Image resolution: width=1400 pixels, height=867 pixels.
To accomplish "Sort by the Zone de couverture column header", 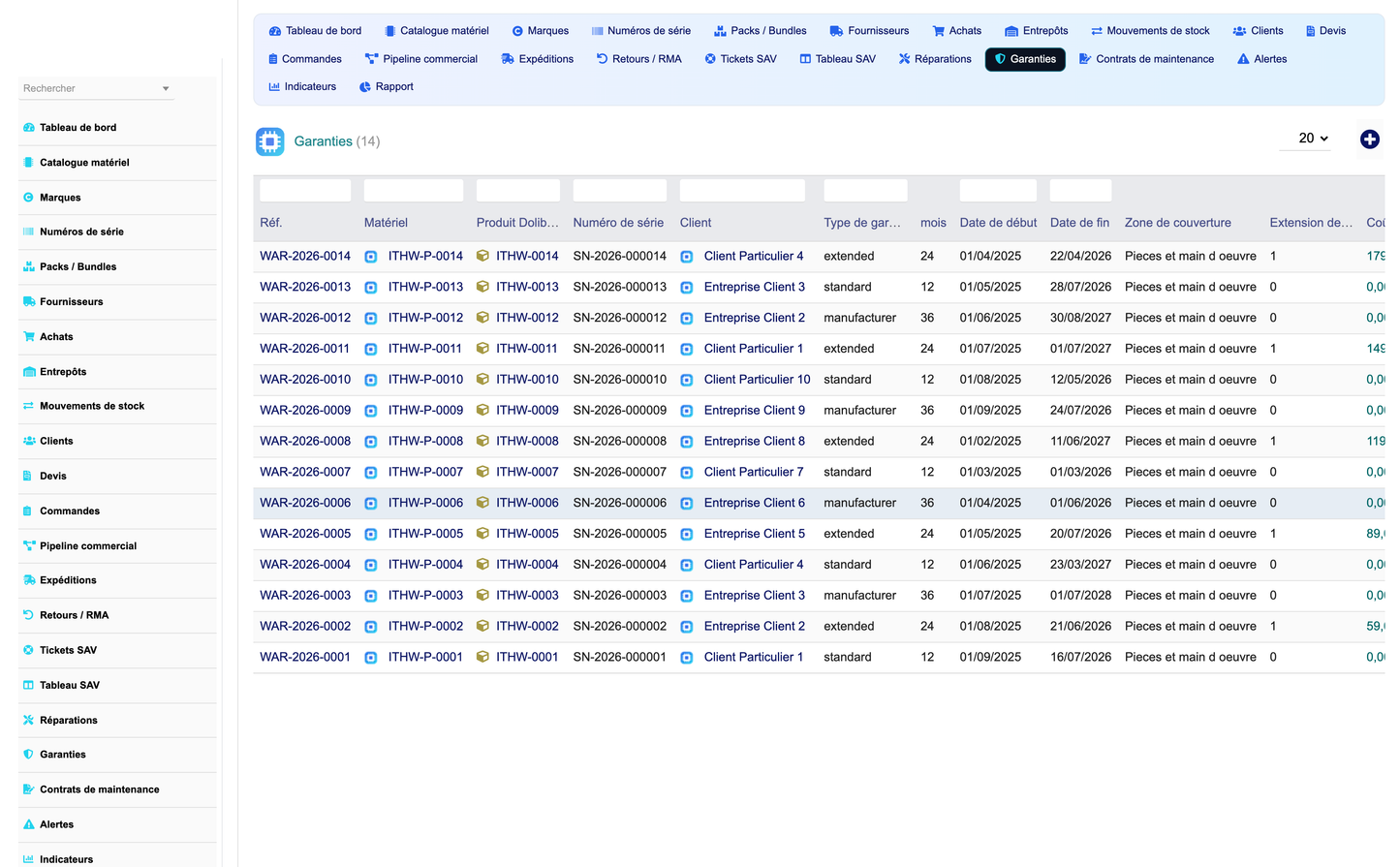I will pyautogui.click(x=1178, y=223).
